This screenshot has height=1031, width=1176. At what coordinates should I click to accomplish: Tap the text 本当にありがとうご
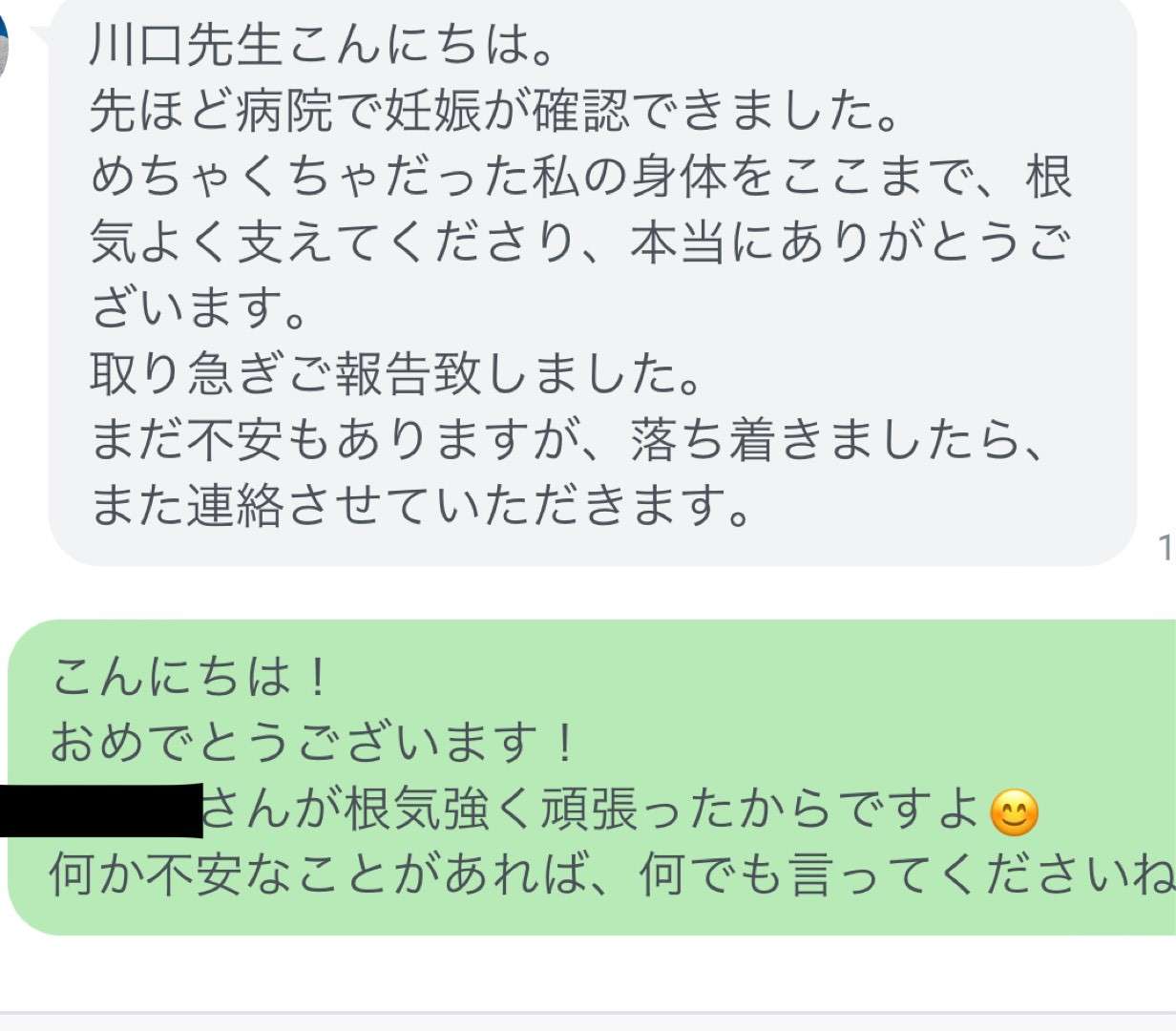click(x=850, y=242)
